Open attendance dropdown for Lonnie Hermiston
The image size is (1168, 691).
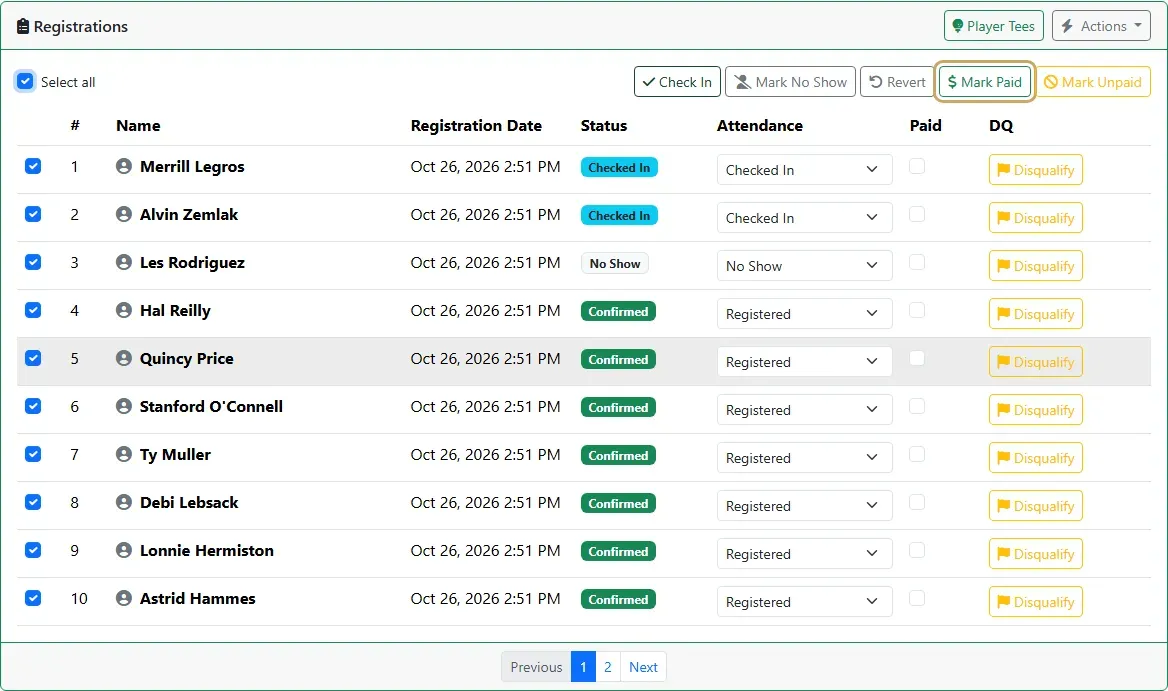tap(804, 554)
